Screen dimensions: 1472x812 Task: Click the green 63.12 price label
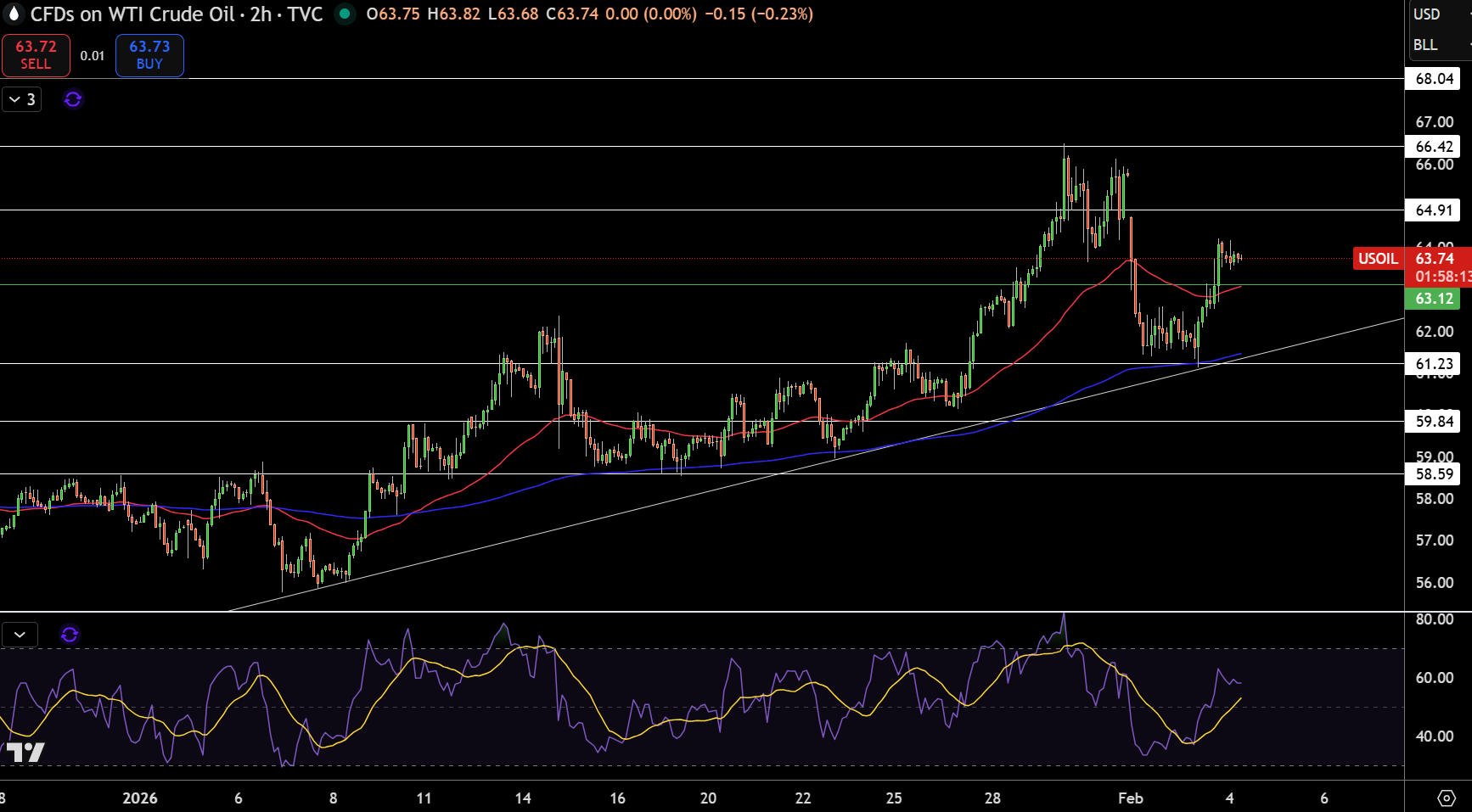(1434, 299)
